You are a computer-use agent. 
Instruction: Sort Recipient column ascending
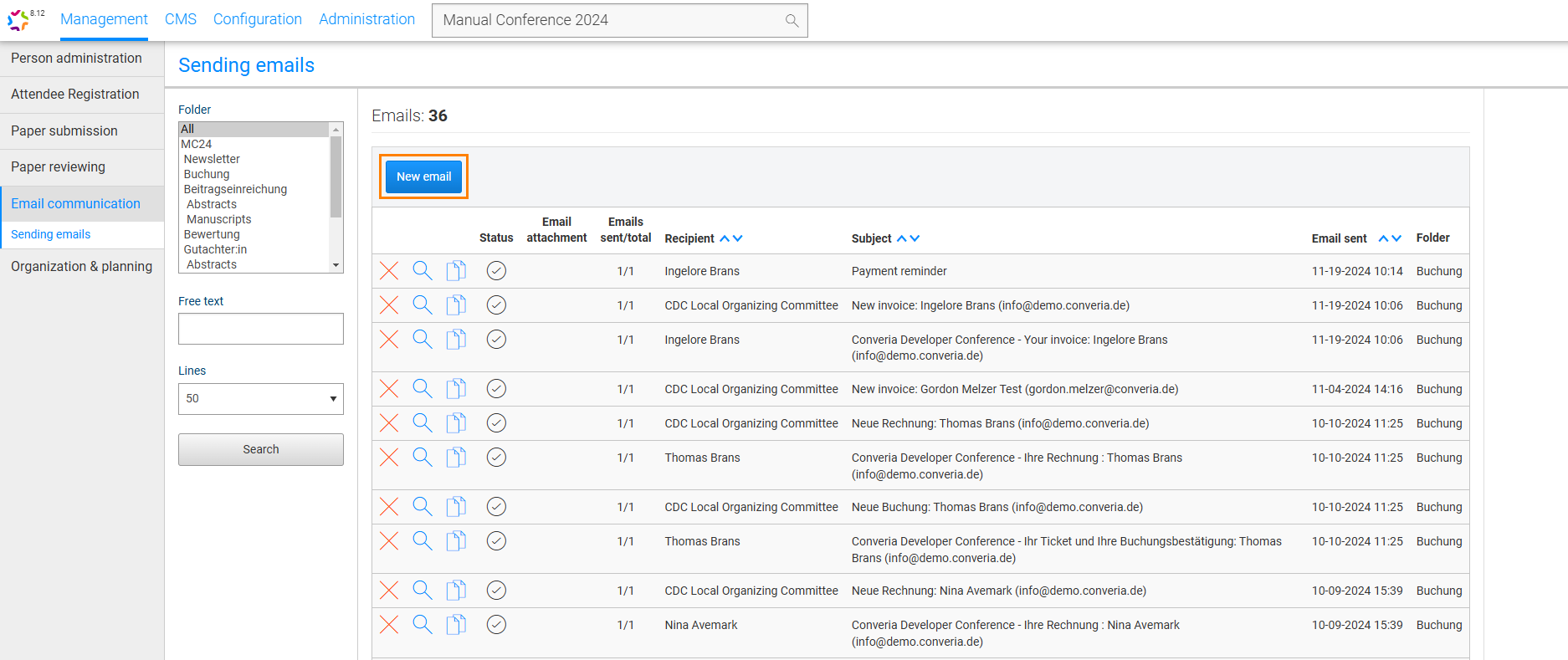[725, 238]
